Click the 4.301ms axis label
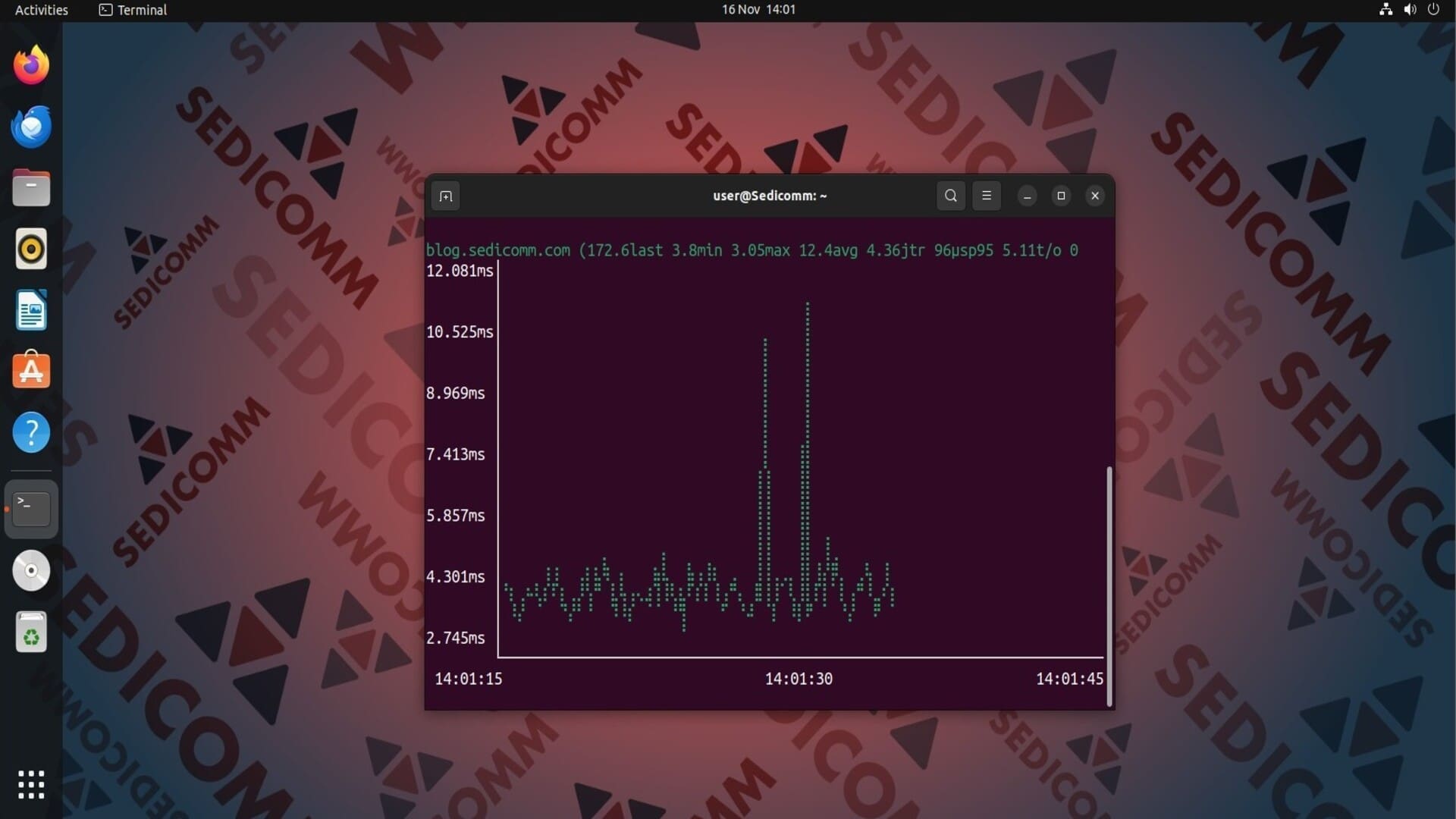This screenshot has width=1456, height=819. pos(455,577)
